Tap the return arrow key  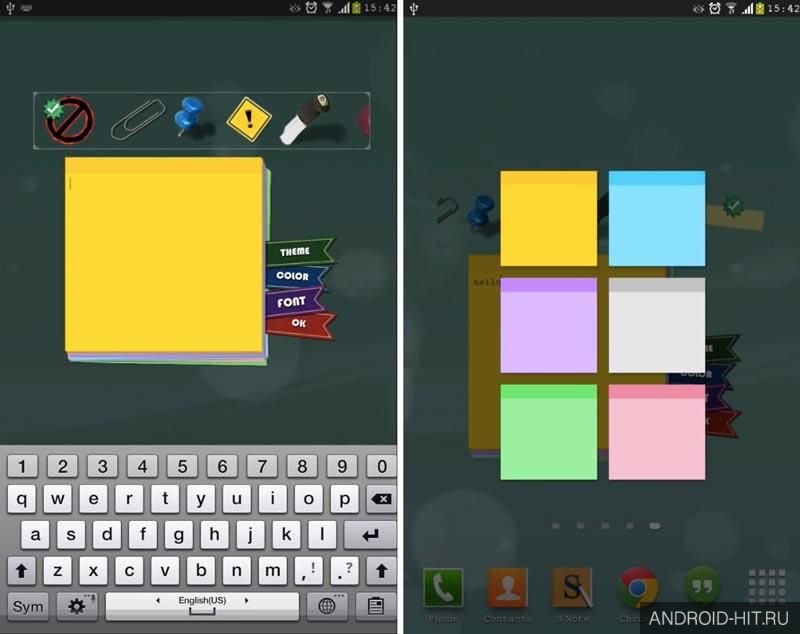click(x=371, y=535)
